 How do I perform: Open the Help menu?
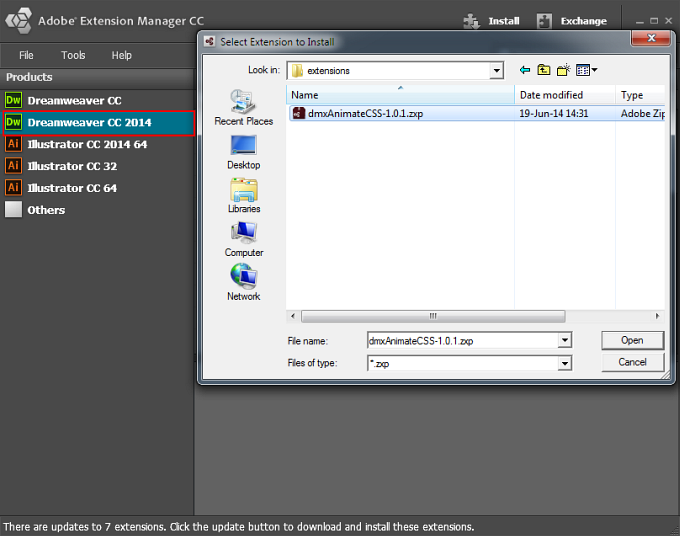[121, 55]
